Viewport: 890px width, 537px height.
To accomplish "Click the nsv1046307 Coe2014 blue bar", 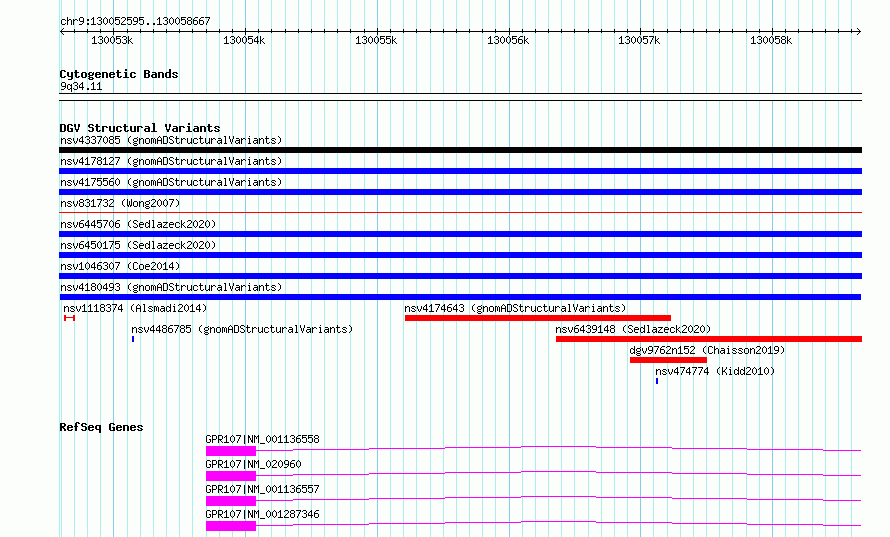I will (460, 276).
